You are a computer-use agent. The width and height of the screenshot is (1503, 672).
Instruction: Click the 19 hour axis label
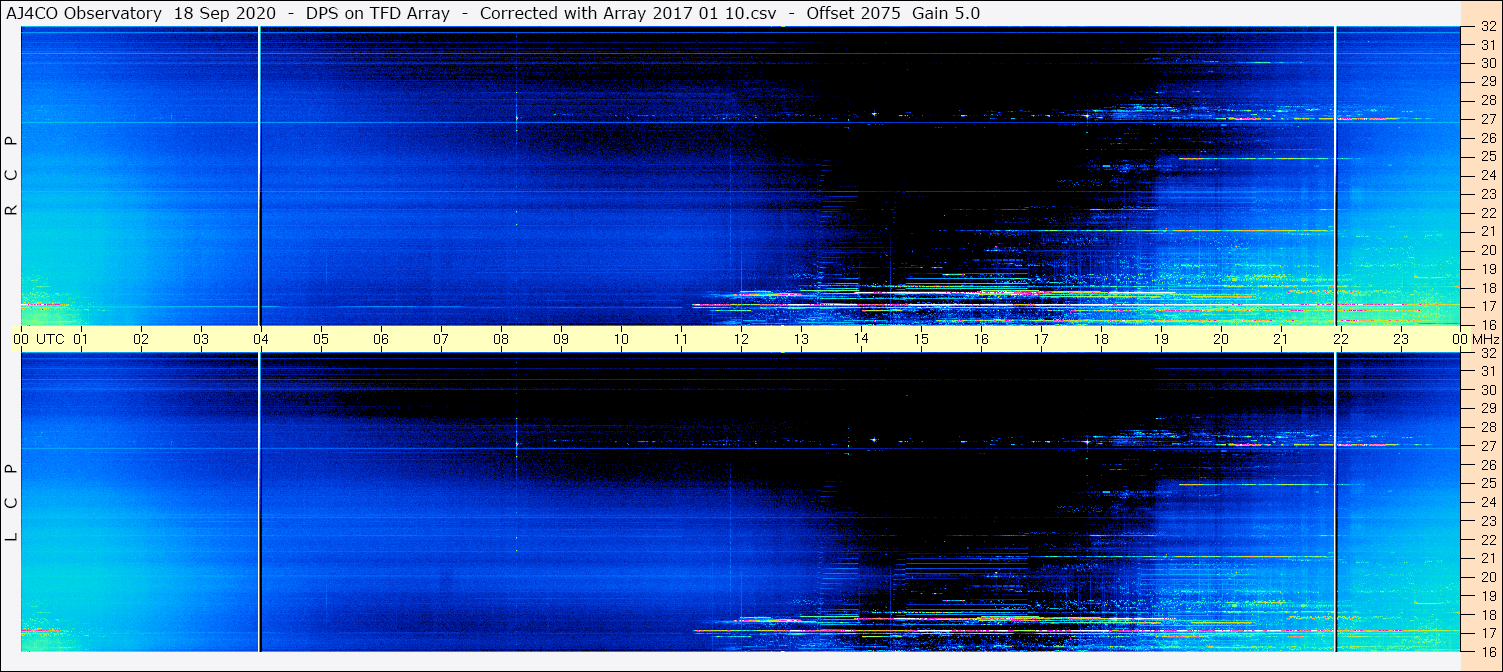1161,339
